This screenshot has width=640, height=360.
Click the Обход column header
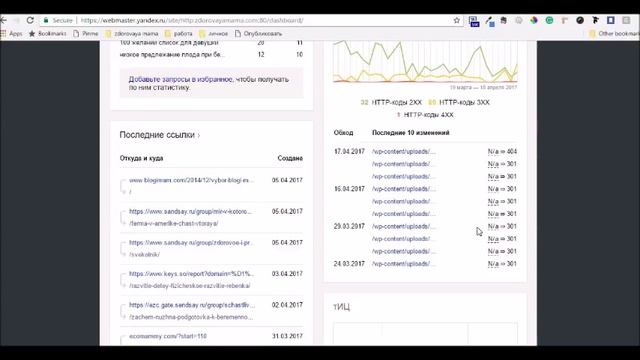(x=343, y=133)
